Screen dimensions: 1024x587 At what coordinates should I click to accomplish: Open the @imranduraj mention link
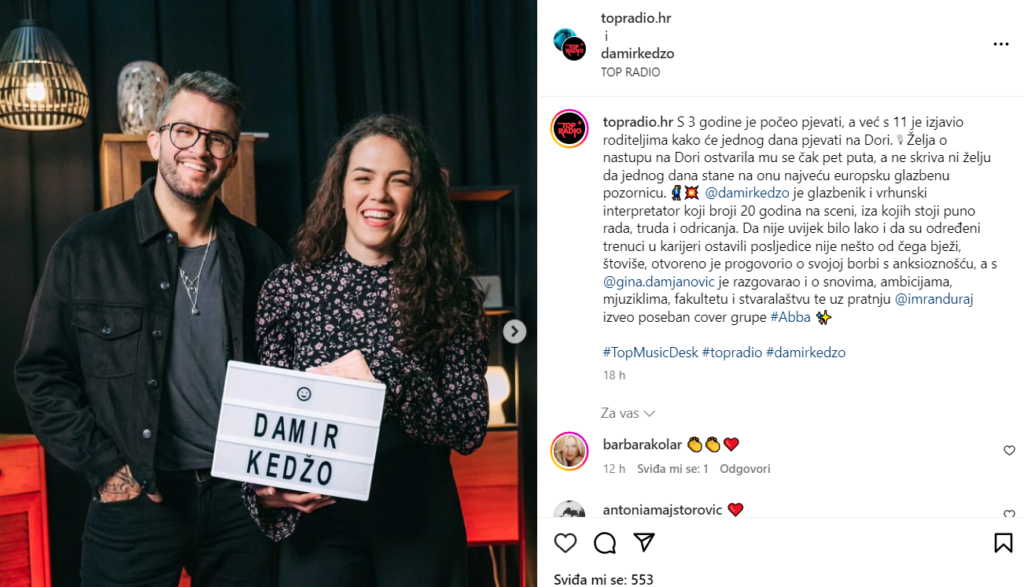(934, 299)
